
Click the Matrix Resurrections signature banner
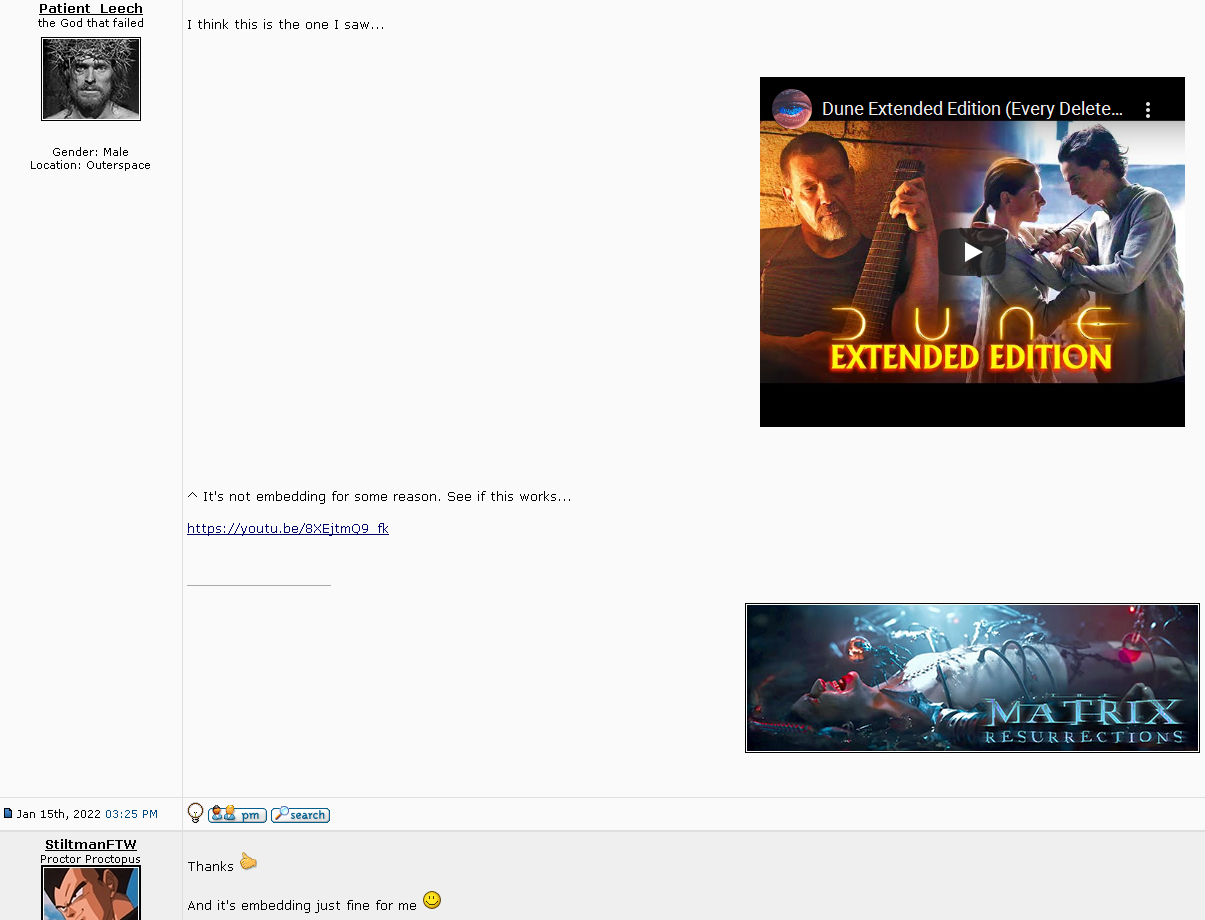coord(972,678)
